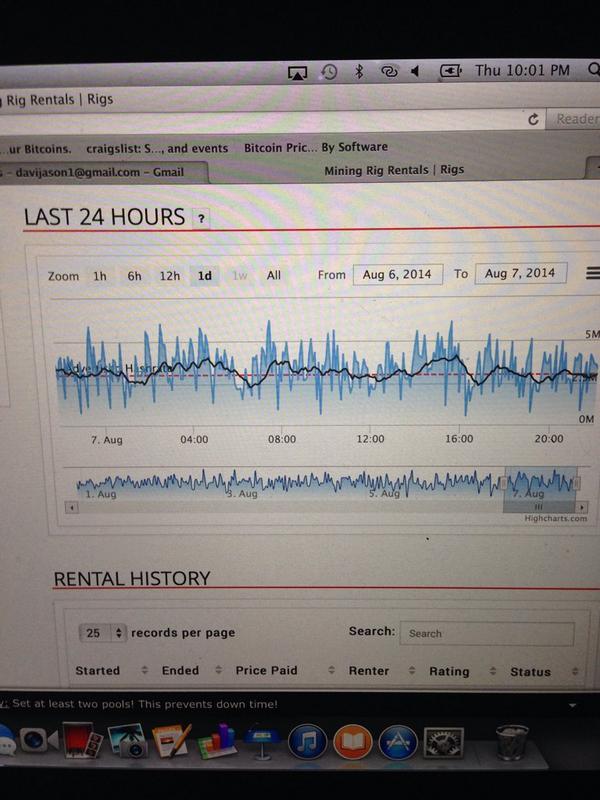This screenshot has width=600, height=800.
Task: Open the Highcharts.com credit link
Action: point(556,518)
